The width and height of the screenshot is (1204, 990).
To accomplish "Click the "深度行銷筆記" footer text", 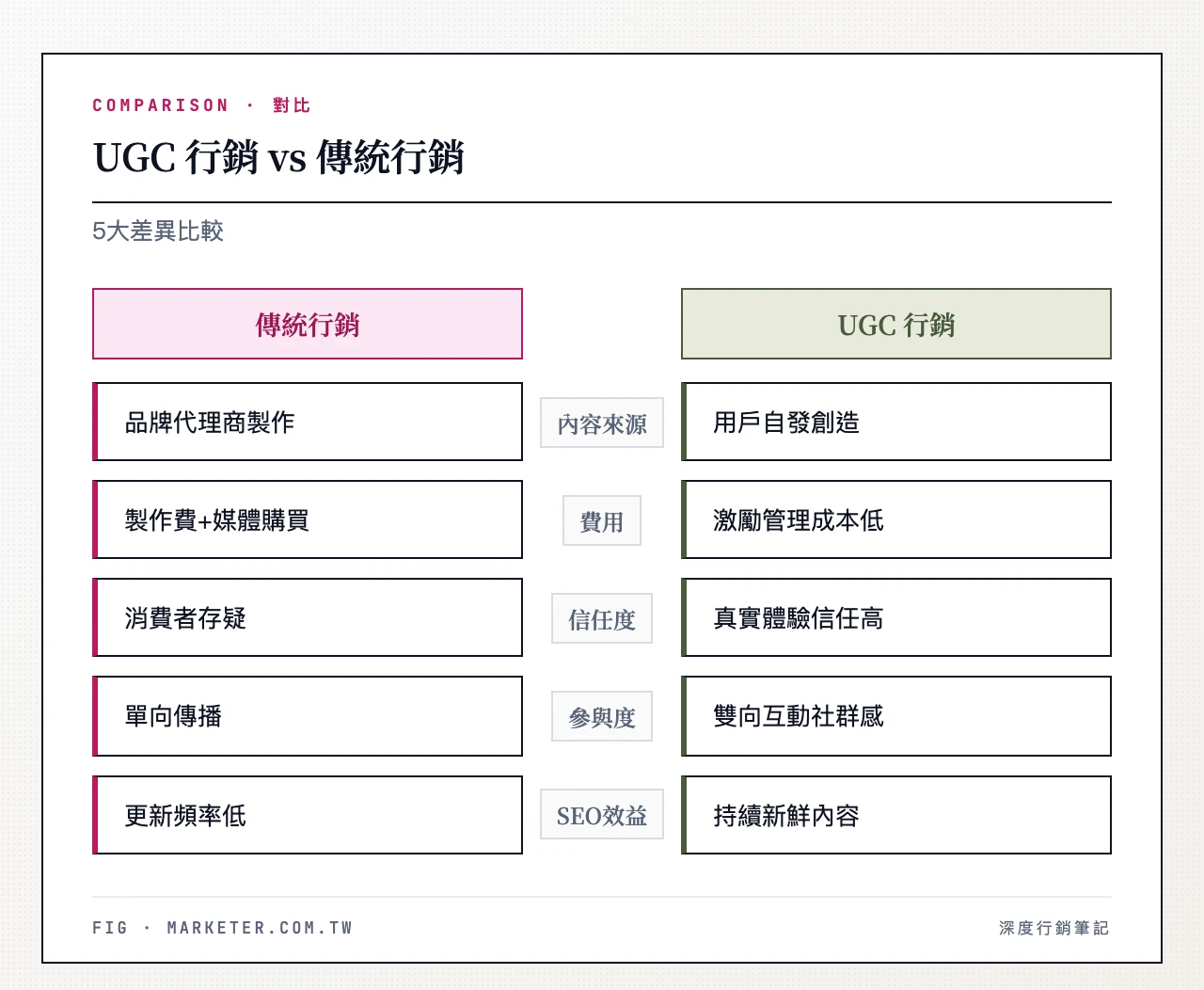I will (1054, 928).
